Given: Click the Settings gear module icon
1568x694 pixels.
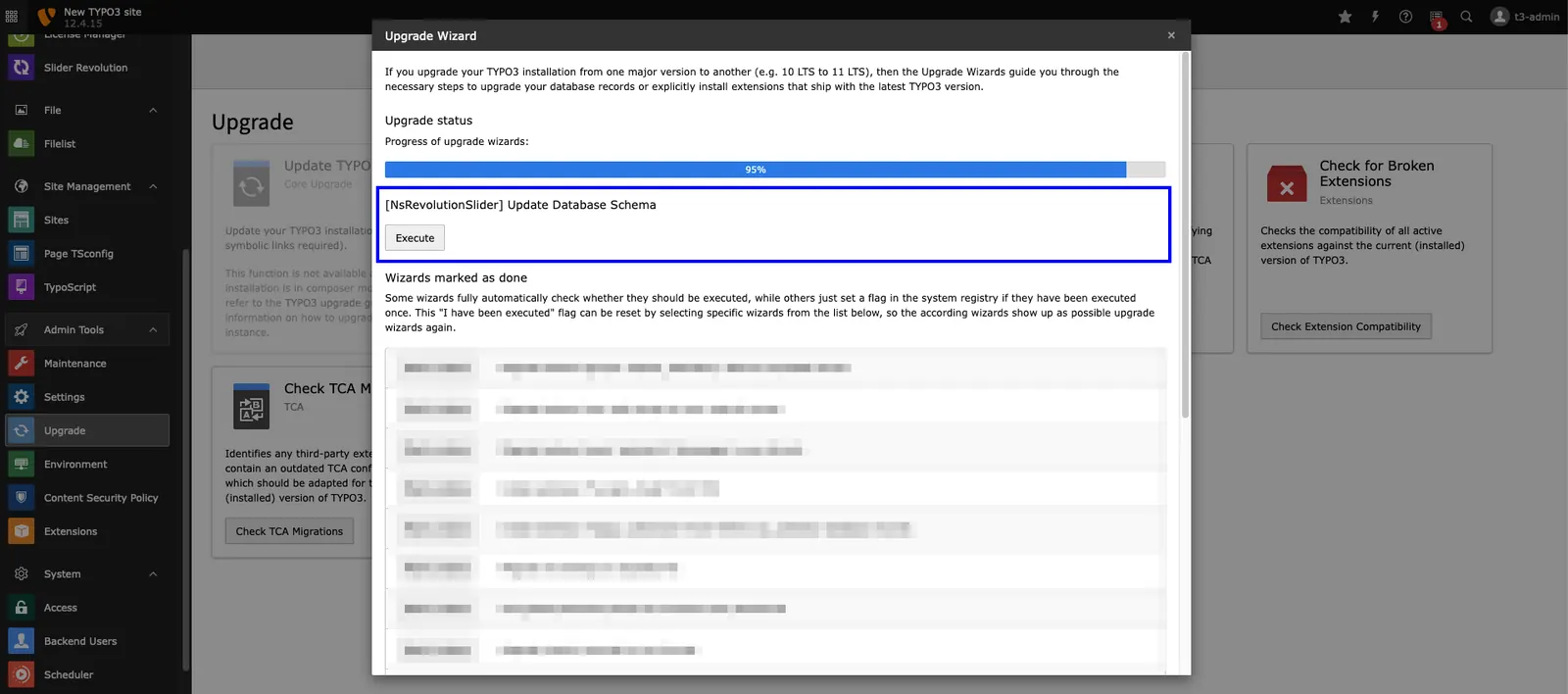Looking at the screenshot, I should [x=22, y=397].
